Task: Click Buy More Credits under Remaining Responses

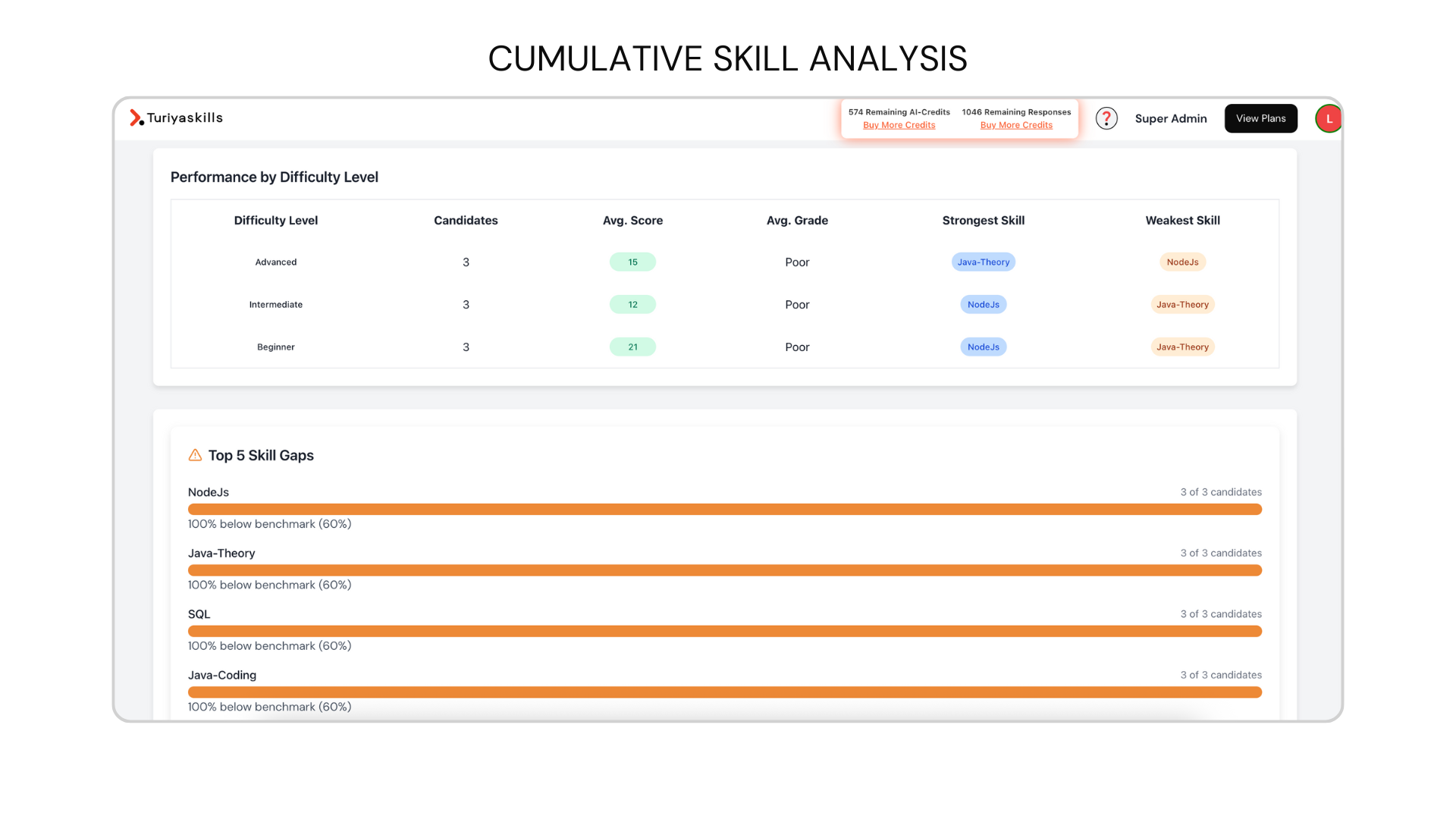Action: pos(1016,125)
